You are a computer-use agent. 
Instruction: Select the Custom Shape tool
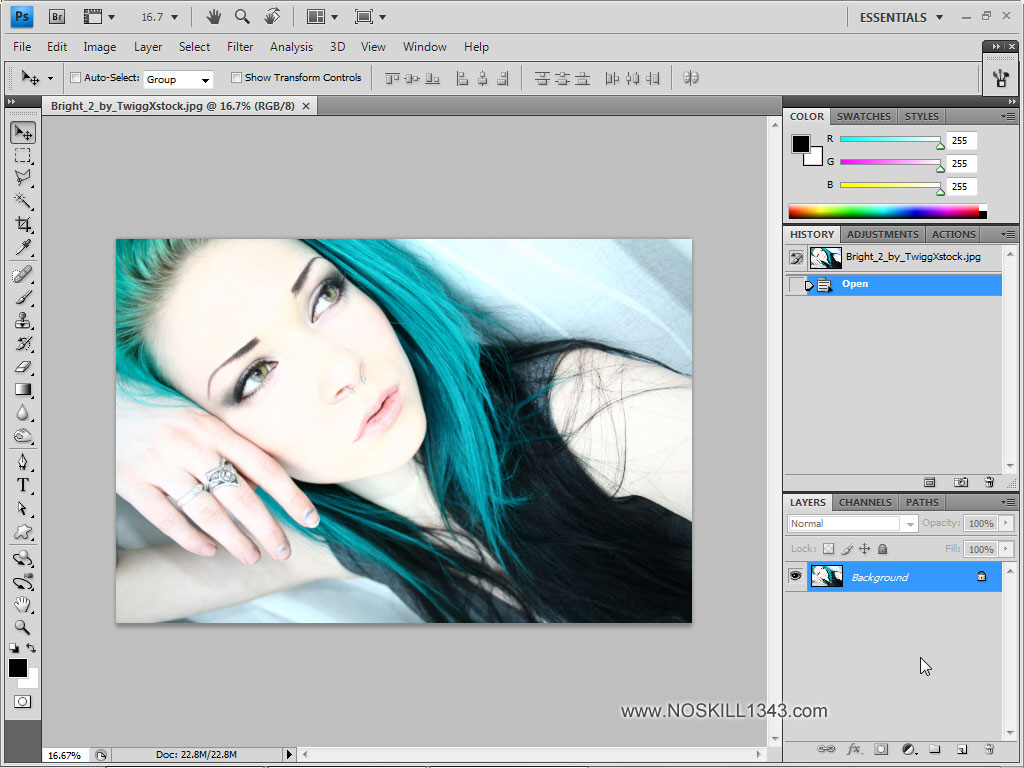[23, 532]
